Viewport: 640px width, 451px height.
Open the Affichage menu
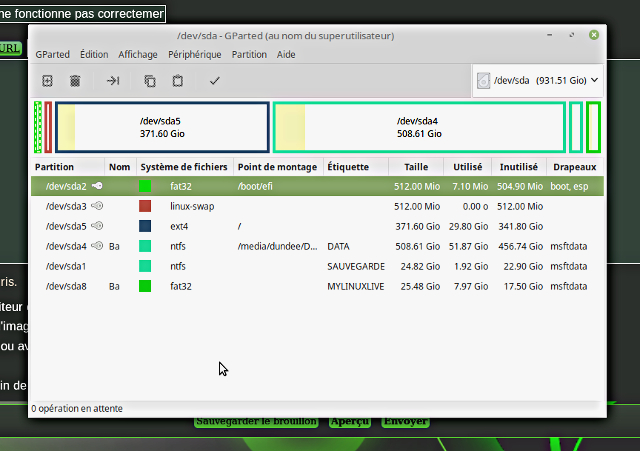point(138,55)
